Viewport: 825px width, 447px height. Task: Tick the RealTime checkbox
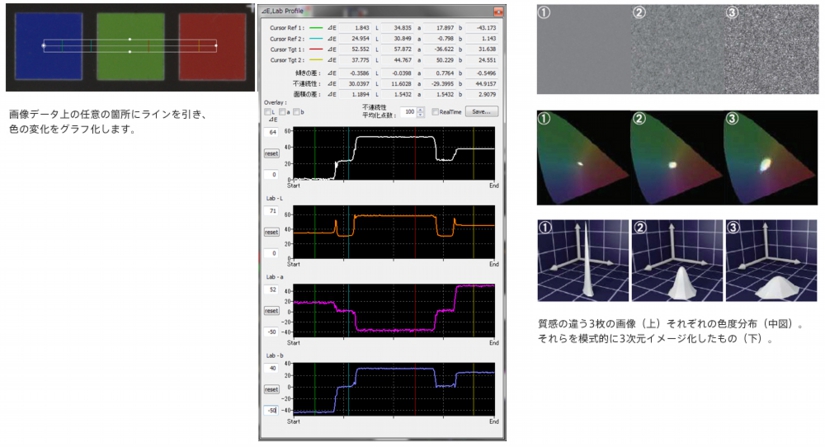click(x=435, y=112)
